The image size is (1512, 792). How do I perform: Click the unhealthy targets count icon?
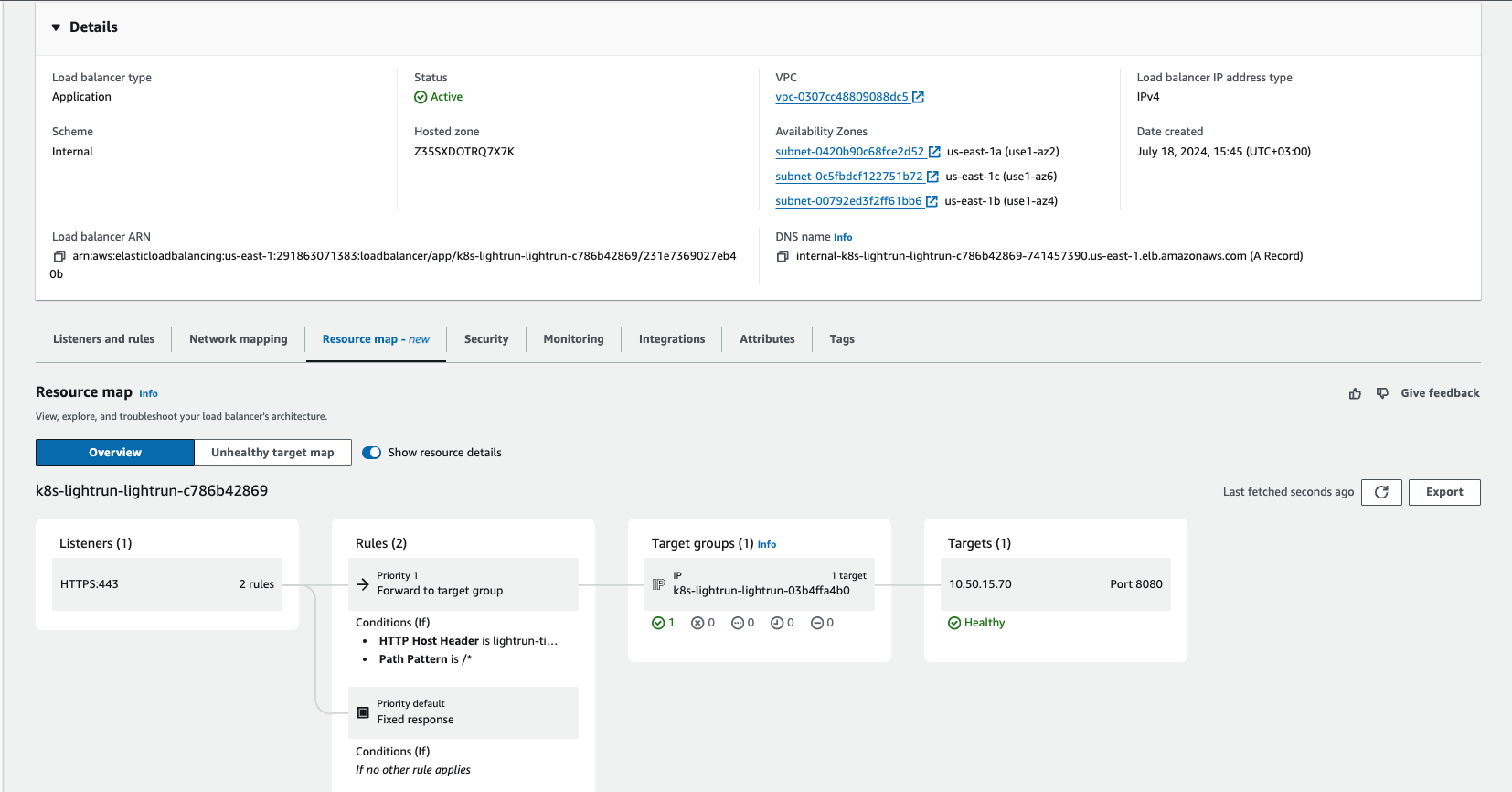[x=697, y=623]
